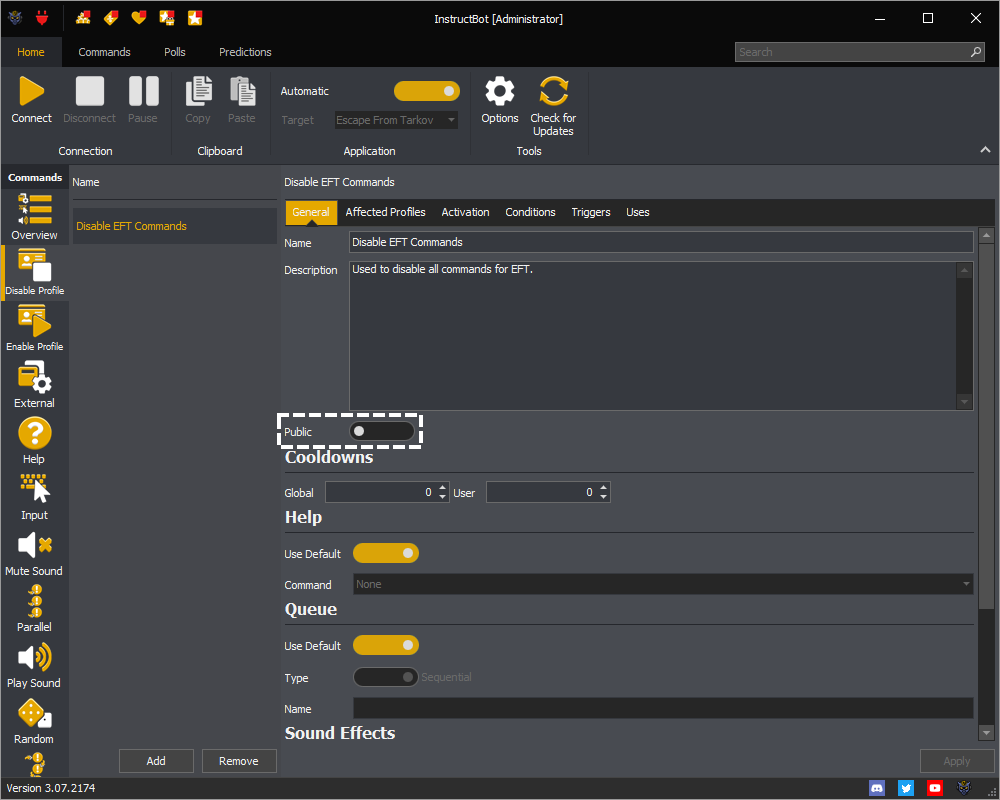Open the Overview command list icon
The width and height of the screenshot is (1000, 800).
point(34,209)
